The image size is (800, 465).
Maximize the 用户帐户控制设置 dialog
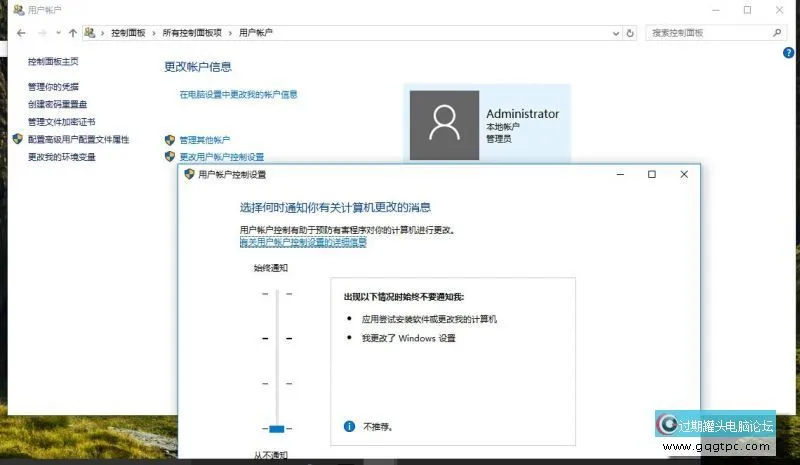[x=652, y=175]
